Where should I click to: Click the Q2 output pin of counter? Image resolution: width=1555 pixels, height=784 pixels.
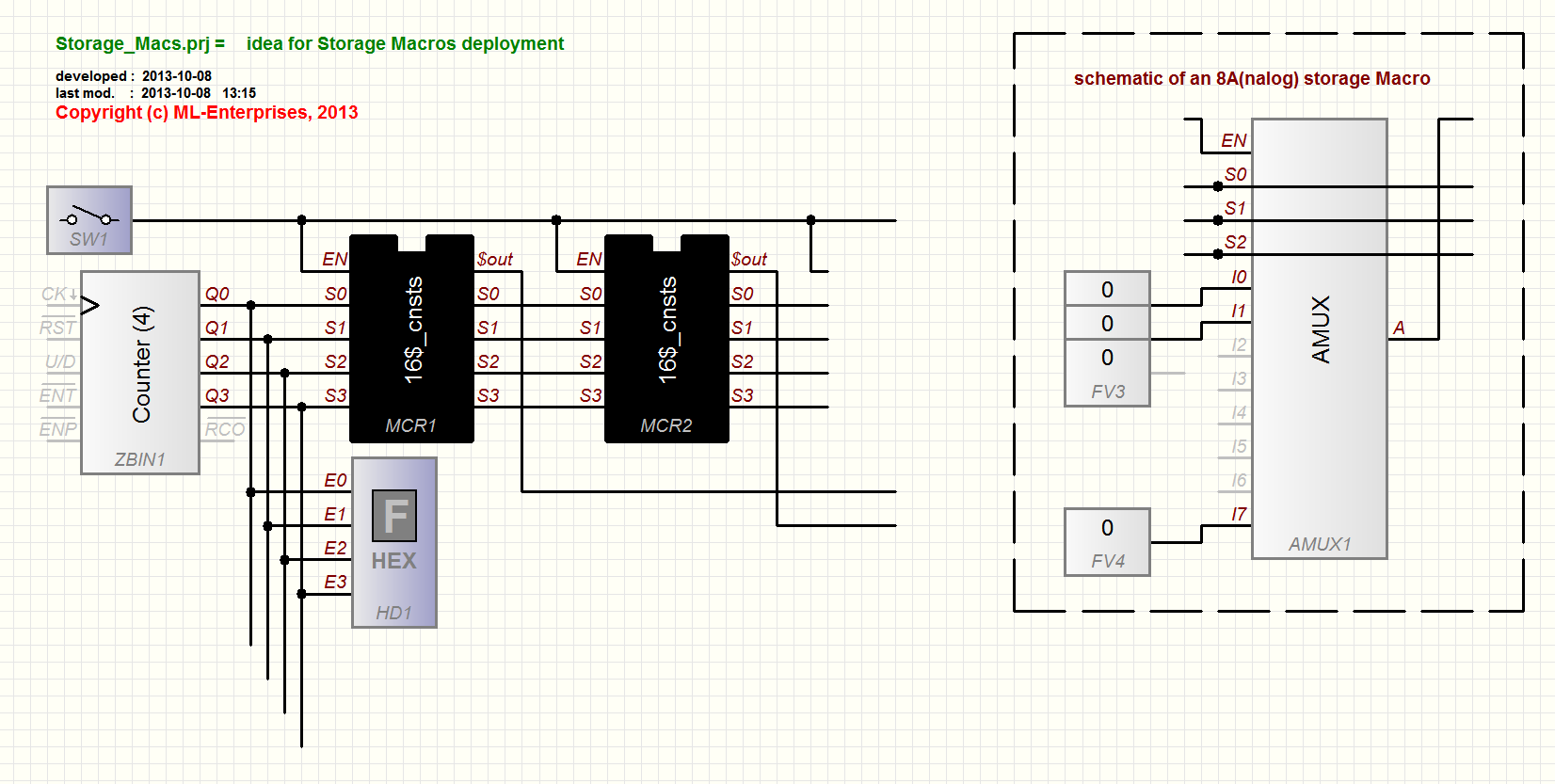tap(217, 361)
